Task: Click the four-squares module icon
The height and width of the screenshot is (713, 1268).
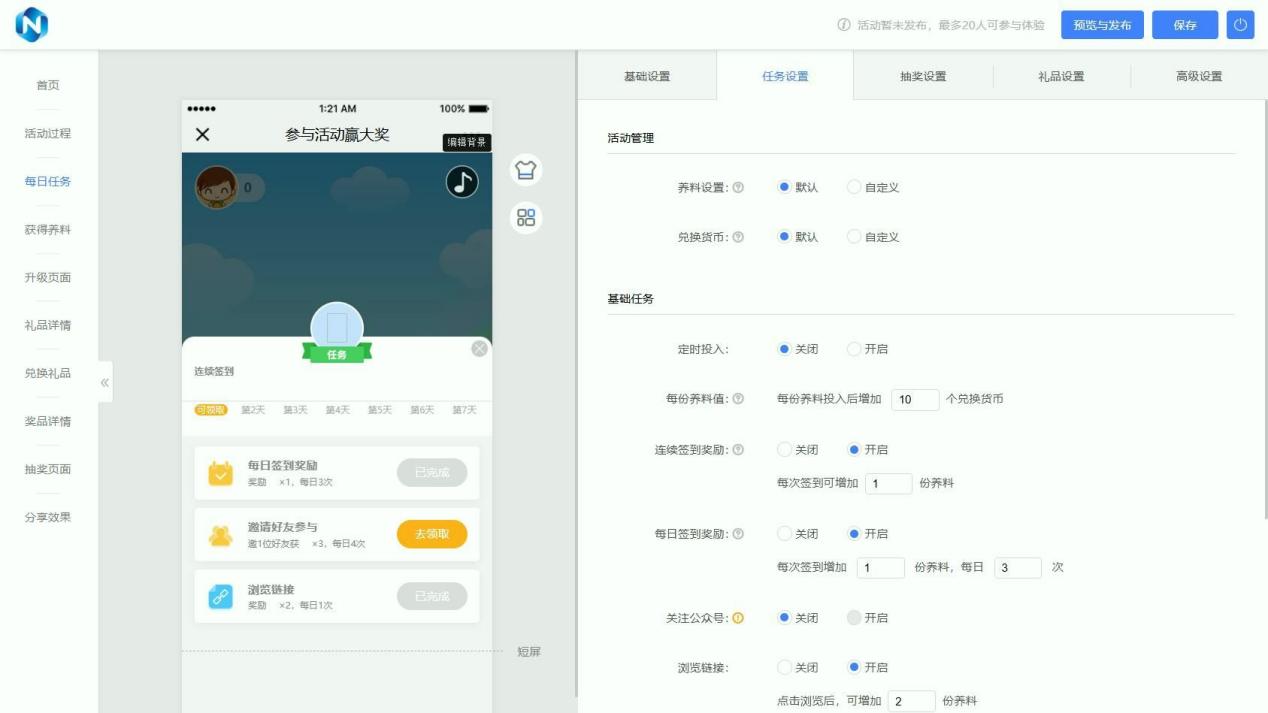Action: [526, 217]
